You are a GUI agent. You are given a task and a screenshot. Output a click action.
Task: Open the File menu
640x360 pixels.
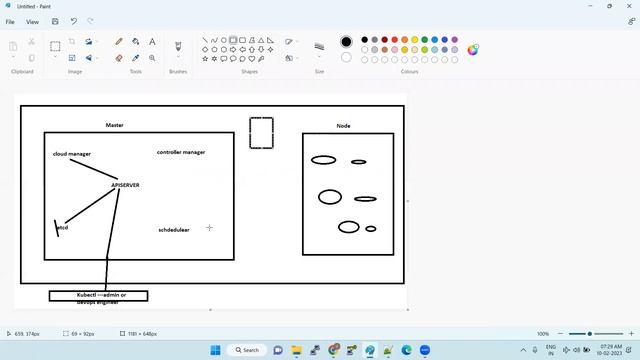(x=10, y=22)
